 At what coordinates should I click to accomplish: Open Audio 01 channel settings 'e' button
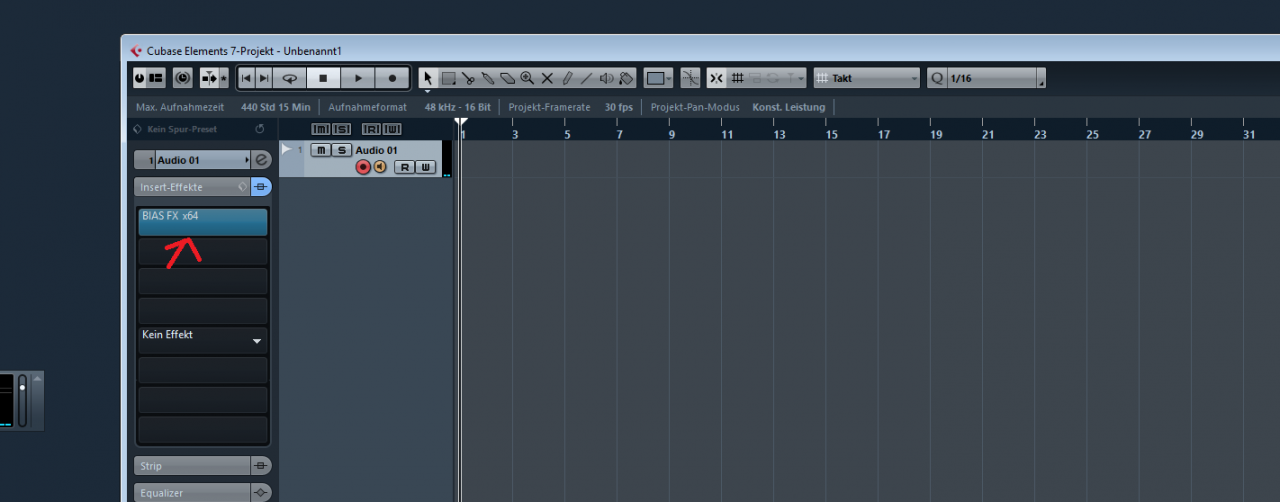coord(262,160)
